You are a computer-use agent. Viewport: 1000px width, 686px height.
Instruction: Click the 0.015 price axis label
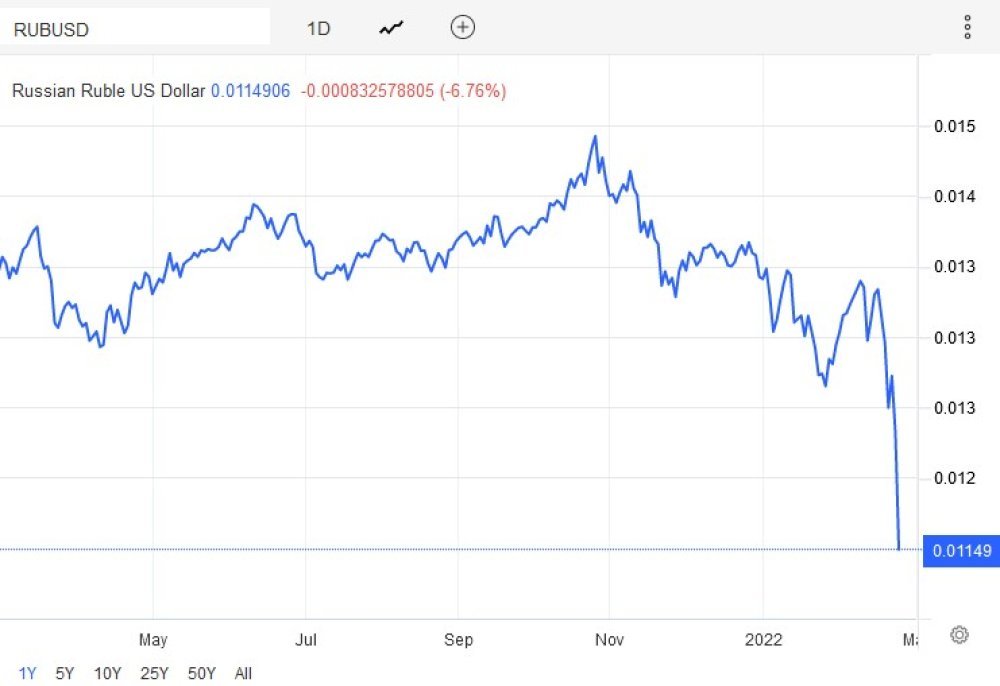[955, 126]
